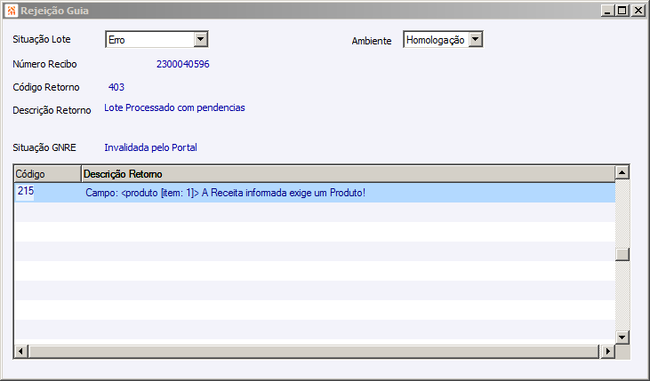Expand the Ambiente Homologação dropdown arrow
650x381 pixels.
click(x=475, y=39)
